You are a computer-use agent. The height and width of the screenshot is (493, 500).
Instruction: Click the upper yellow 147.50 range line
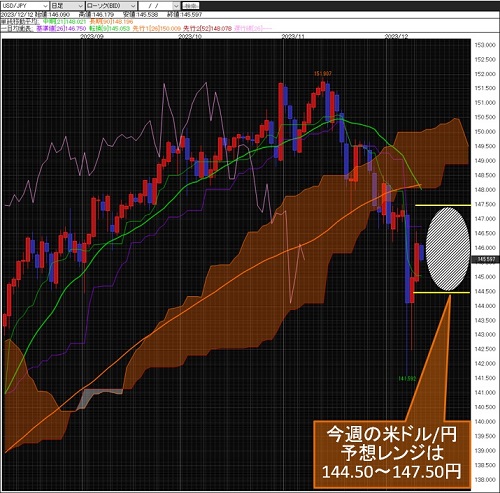[x=443, y=205]
